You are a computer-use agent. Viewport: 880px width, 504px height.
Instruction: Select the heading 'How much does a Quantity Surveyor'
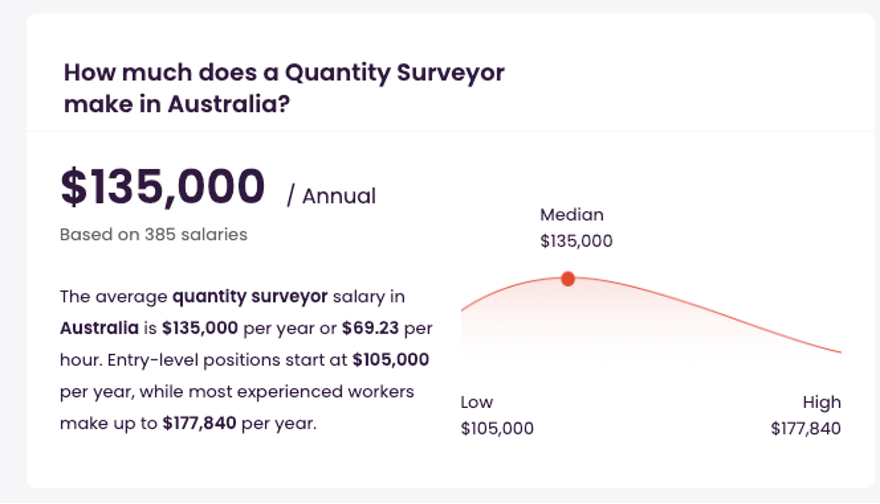(x=284, y=73)
